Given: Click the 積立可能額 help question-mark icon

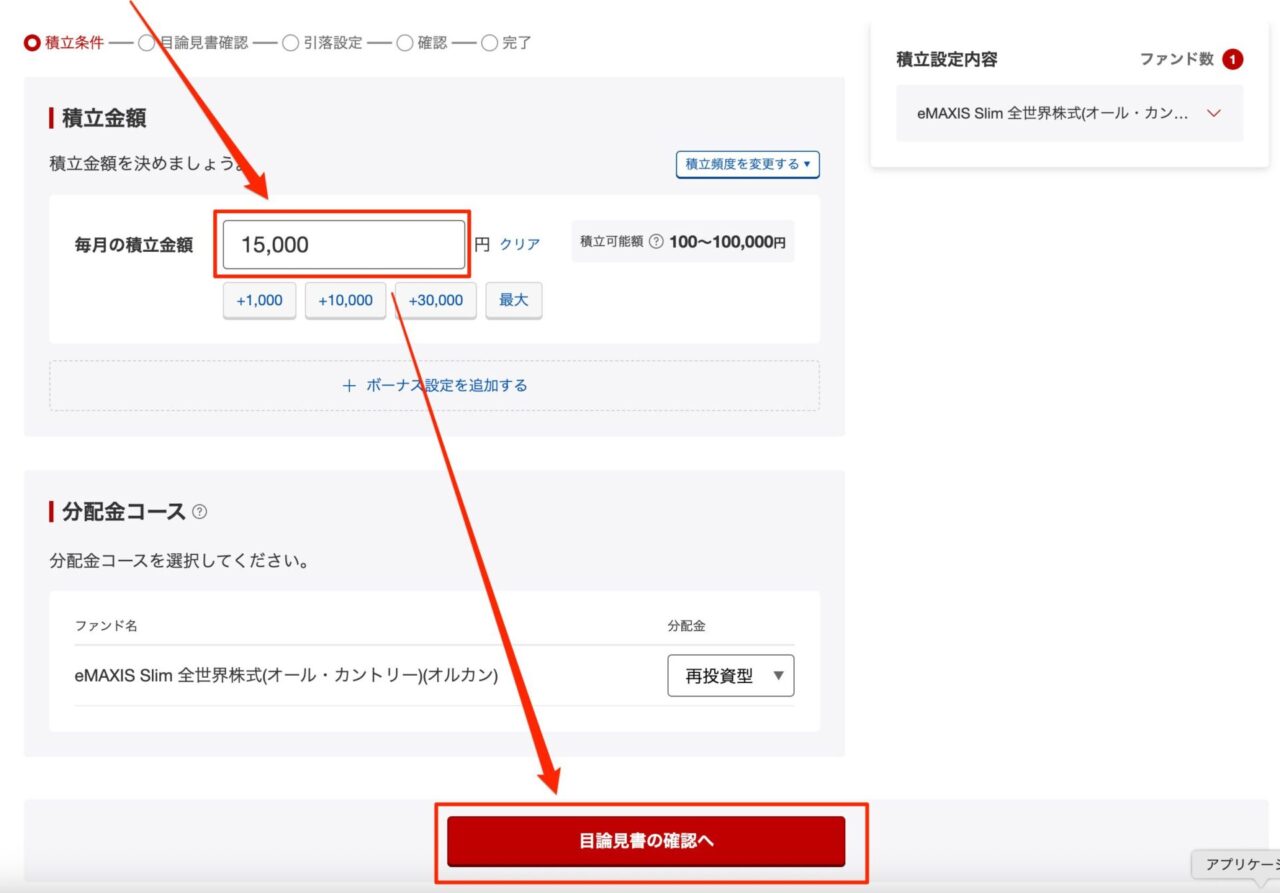Looking at the screenshot, I should click(x=655, y=240).
